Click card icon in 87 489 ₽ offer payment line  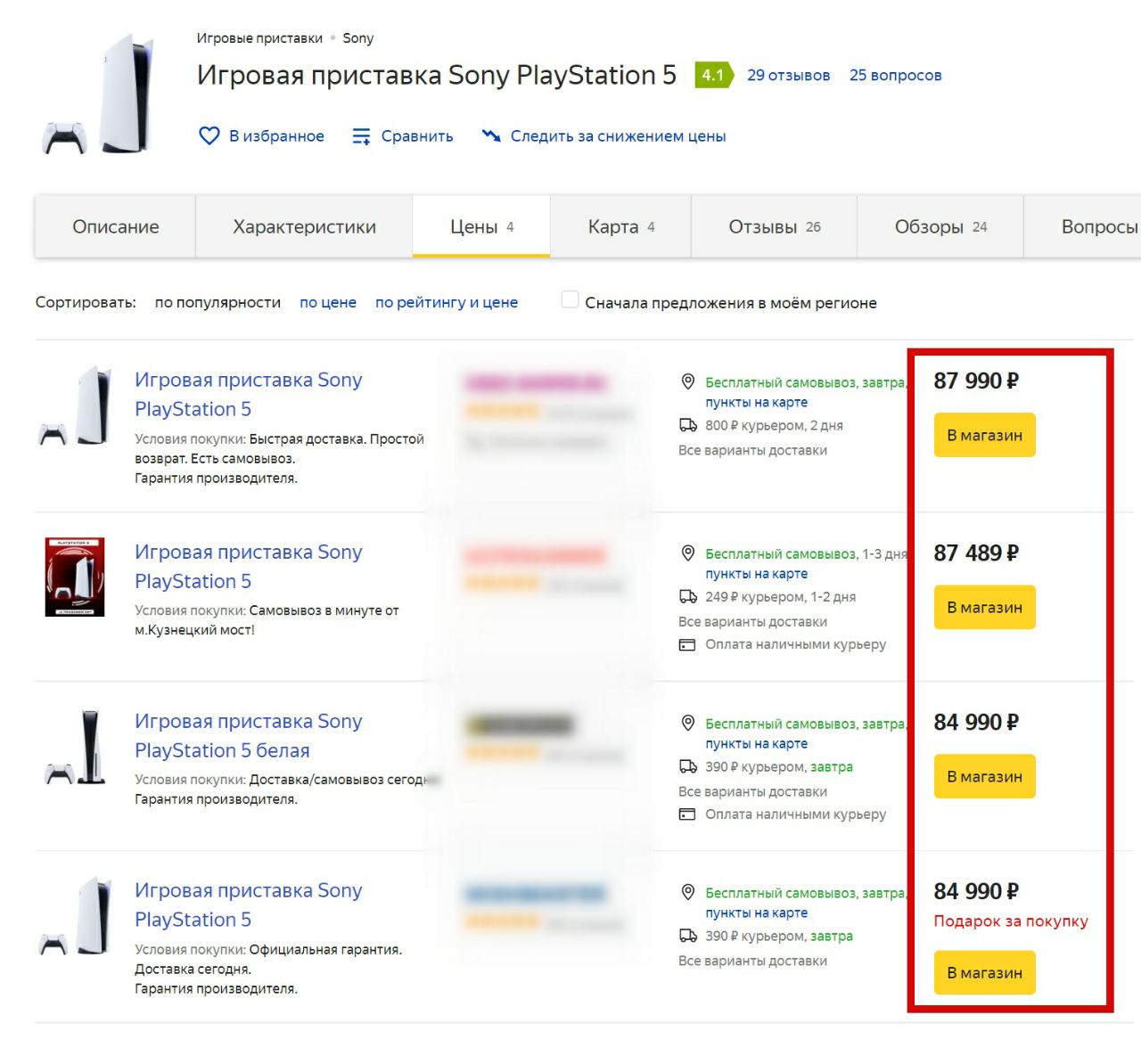coord(687,644)
